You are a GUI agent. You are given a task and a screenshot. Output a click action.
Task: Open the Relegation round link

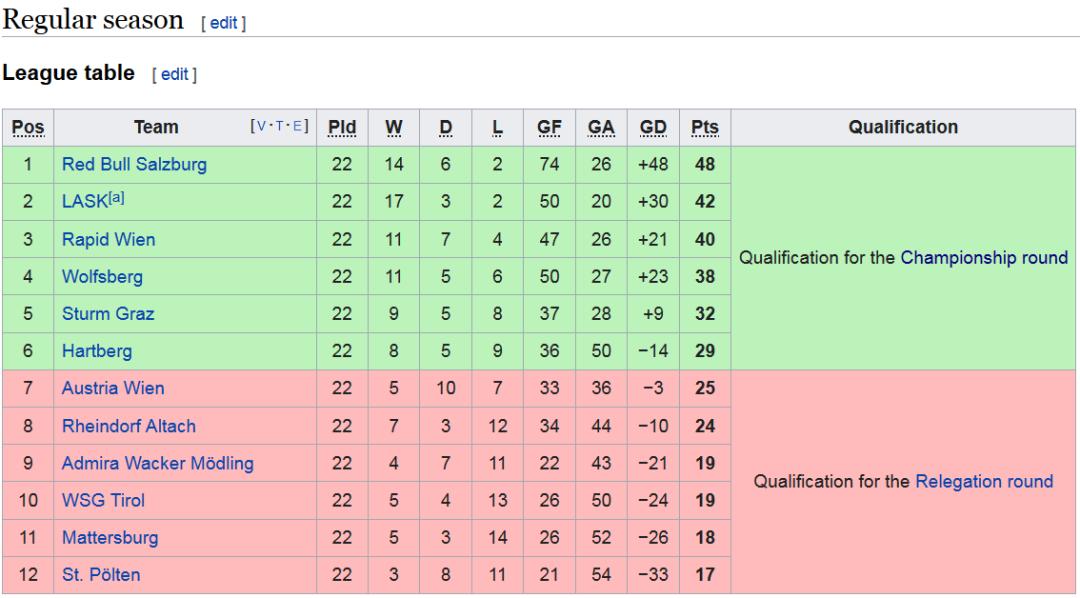[x=984, y=482]
